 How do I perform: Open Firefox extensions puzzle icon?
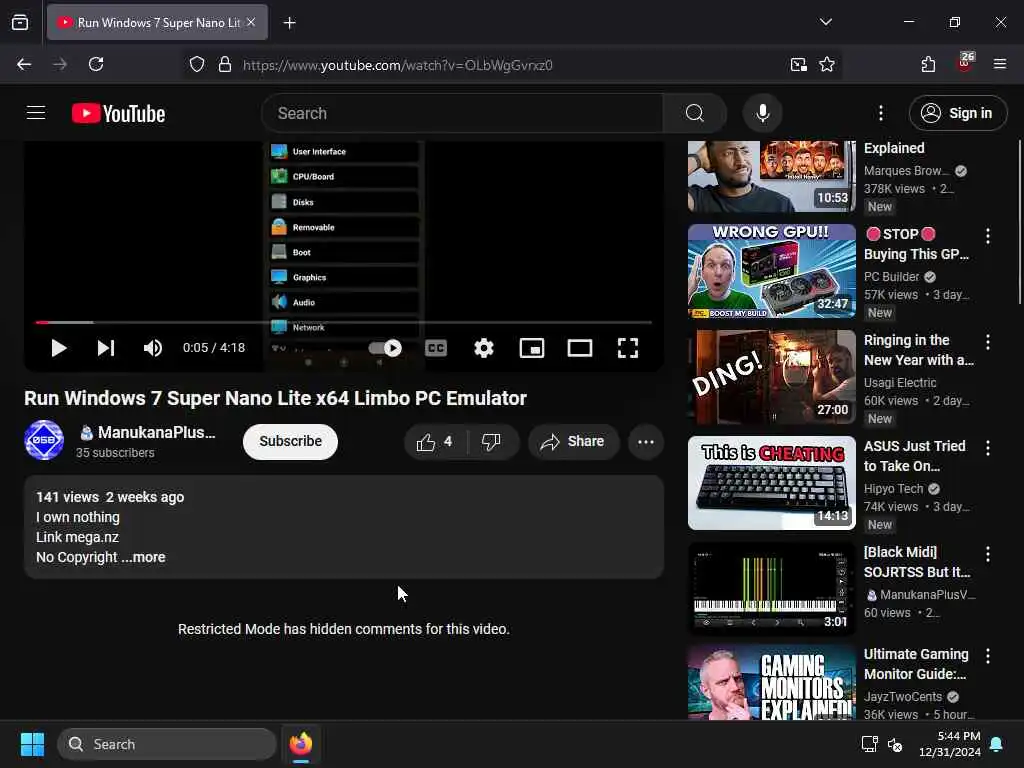928,64
